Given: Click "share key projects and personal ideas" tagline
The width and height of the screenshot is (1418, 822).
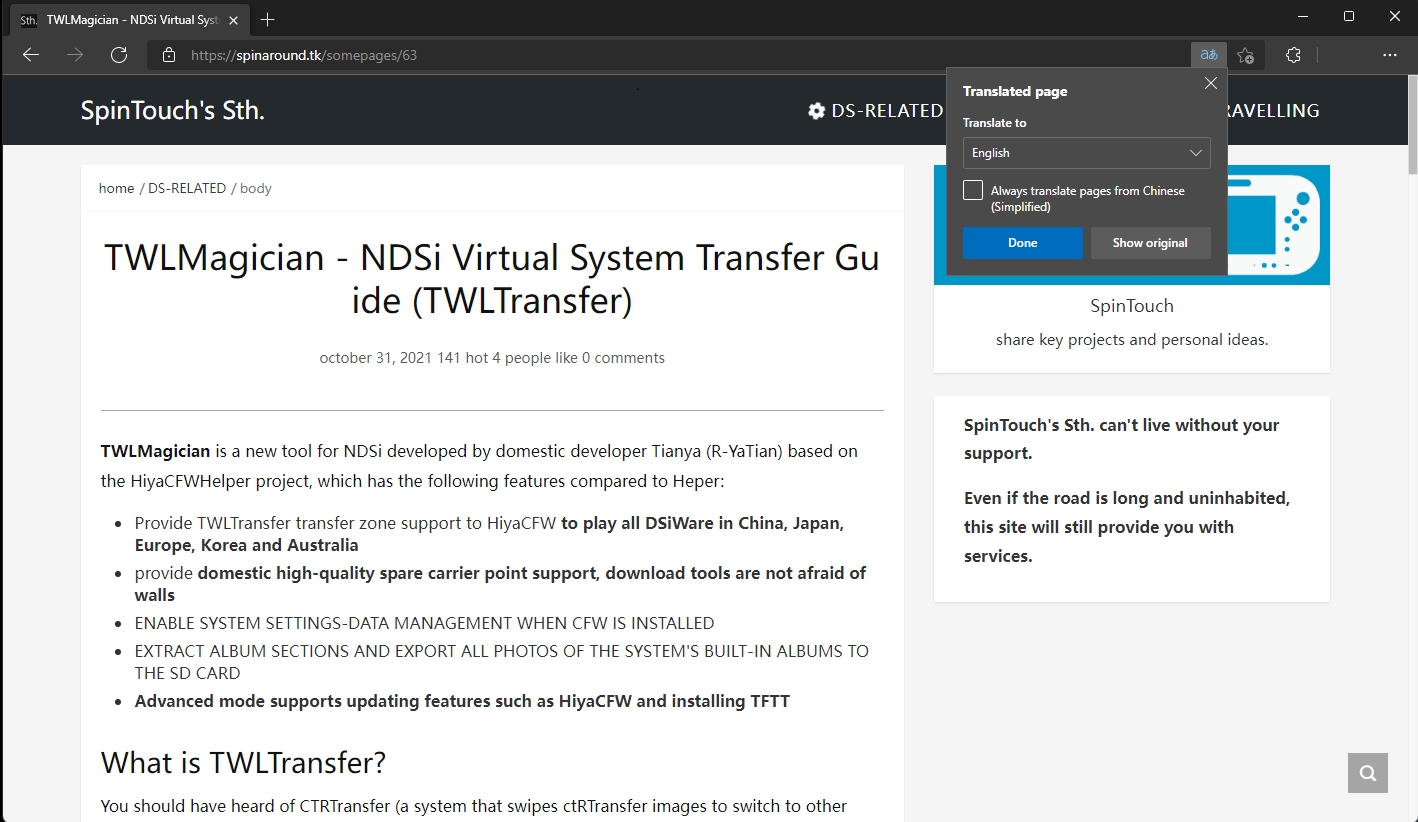Looking at the screenshot, I should pyautogui.click(x=1132, y=340).
